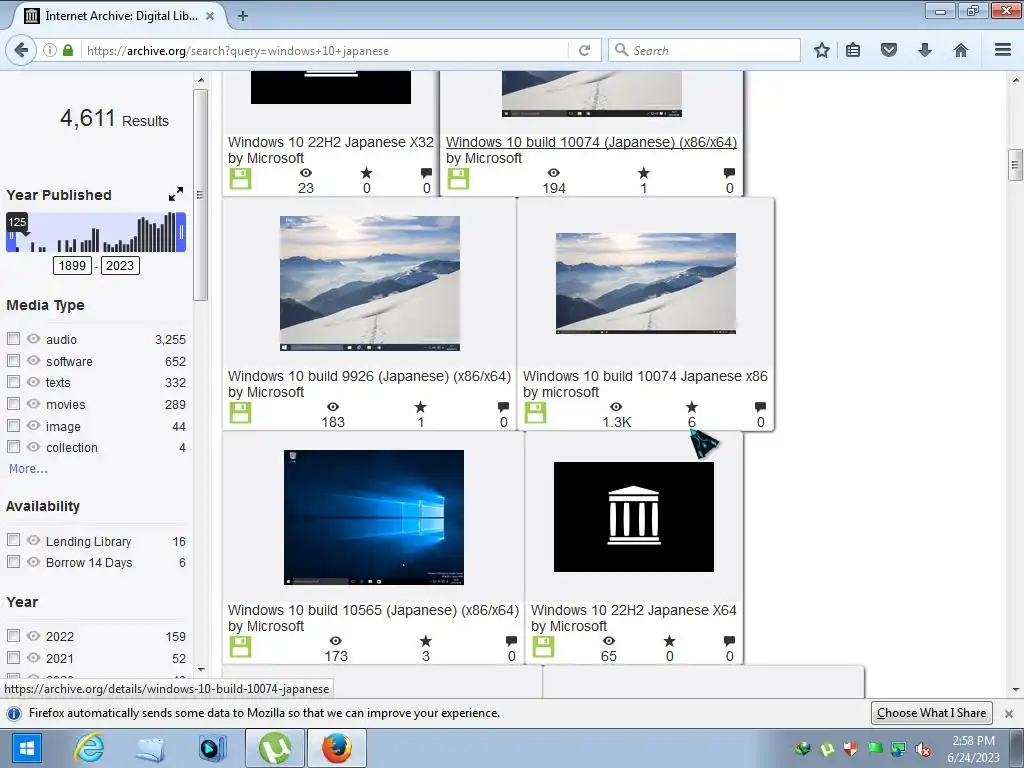Open the Firefox hamburger menu
Screen dimensions: 1024x768
(1003, 50)
